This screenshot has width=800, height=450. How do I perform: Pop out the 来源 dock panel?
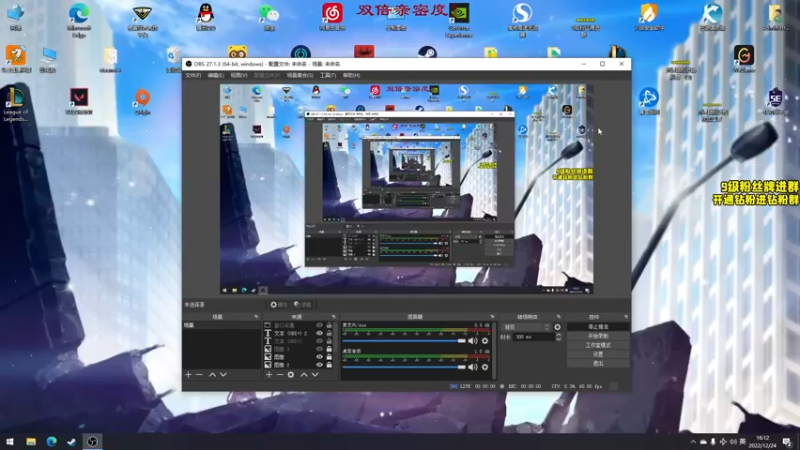click(x=334, y=317)
